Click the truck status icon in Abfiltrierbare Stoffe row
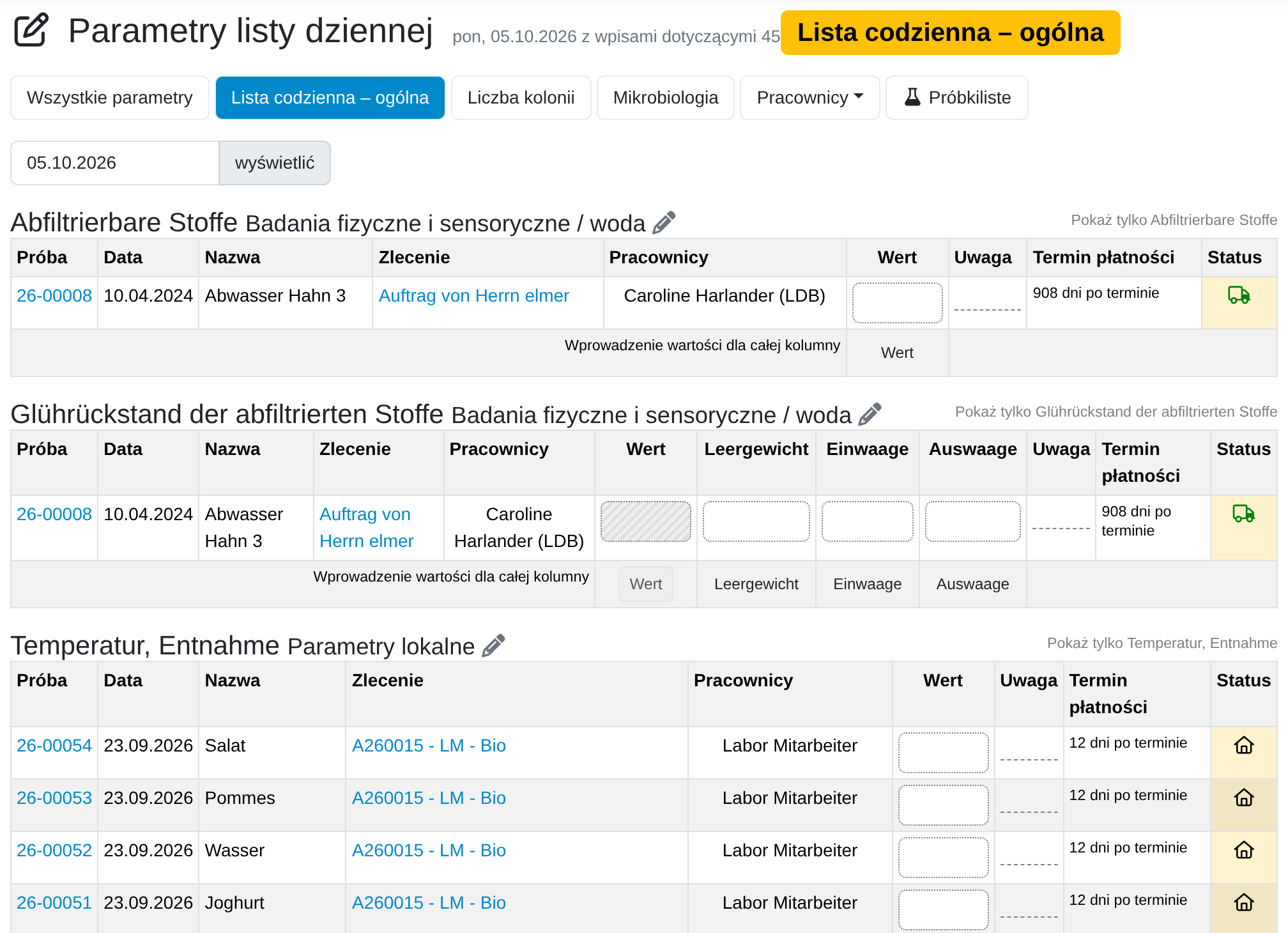 (x=1239, y=295)
